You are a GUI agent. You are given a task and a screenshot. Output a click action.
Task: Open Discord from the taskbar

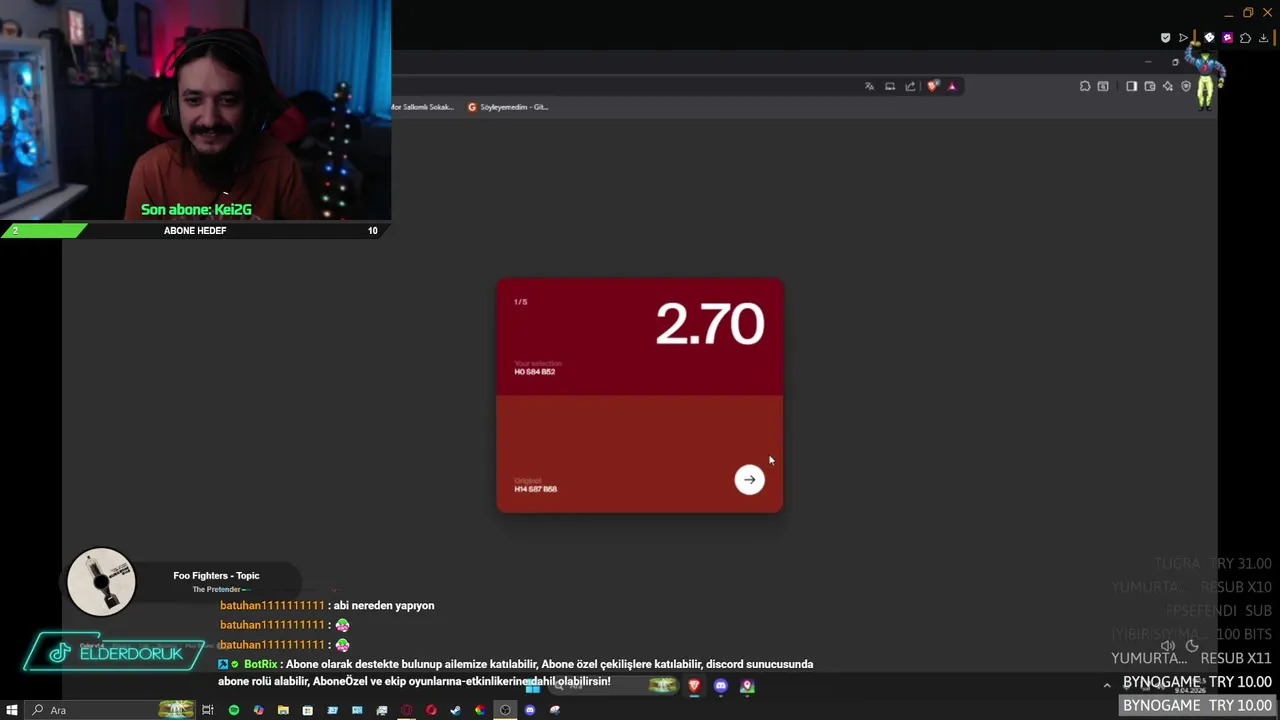(x=530, y=710)
